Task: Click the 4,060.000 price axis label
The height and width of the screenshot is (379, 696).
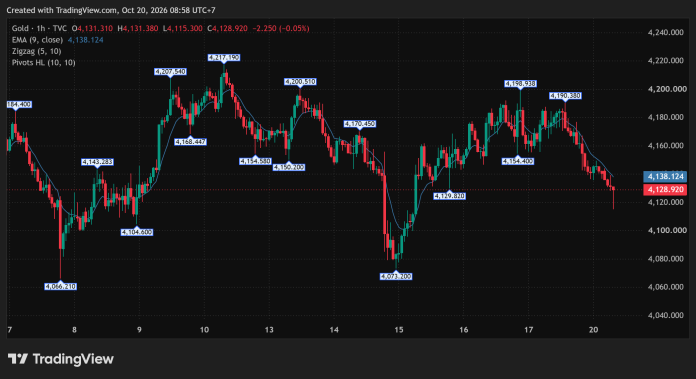Action: click(x=666, y=287)
